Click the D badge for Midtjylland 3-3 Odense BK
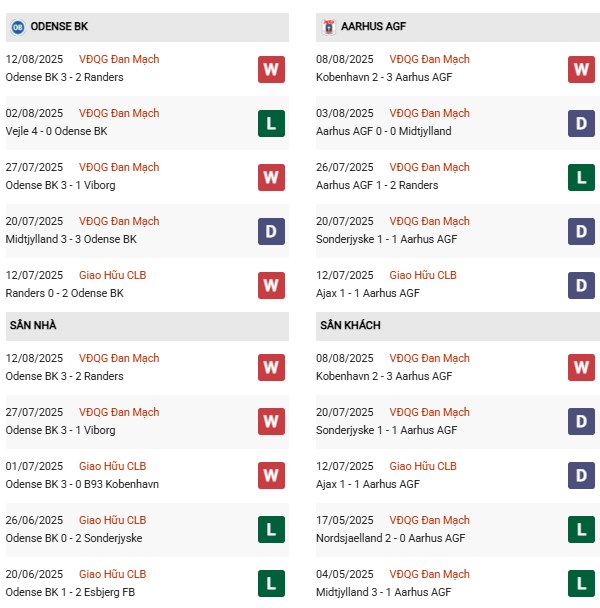Viewport: 600px width, 608px height. [x=270, y=231]
